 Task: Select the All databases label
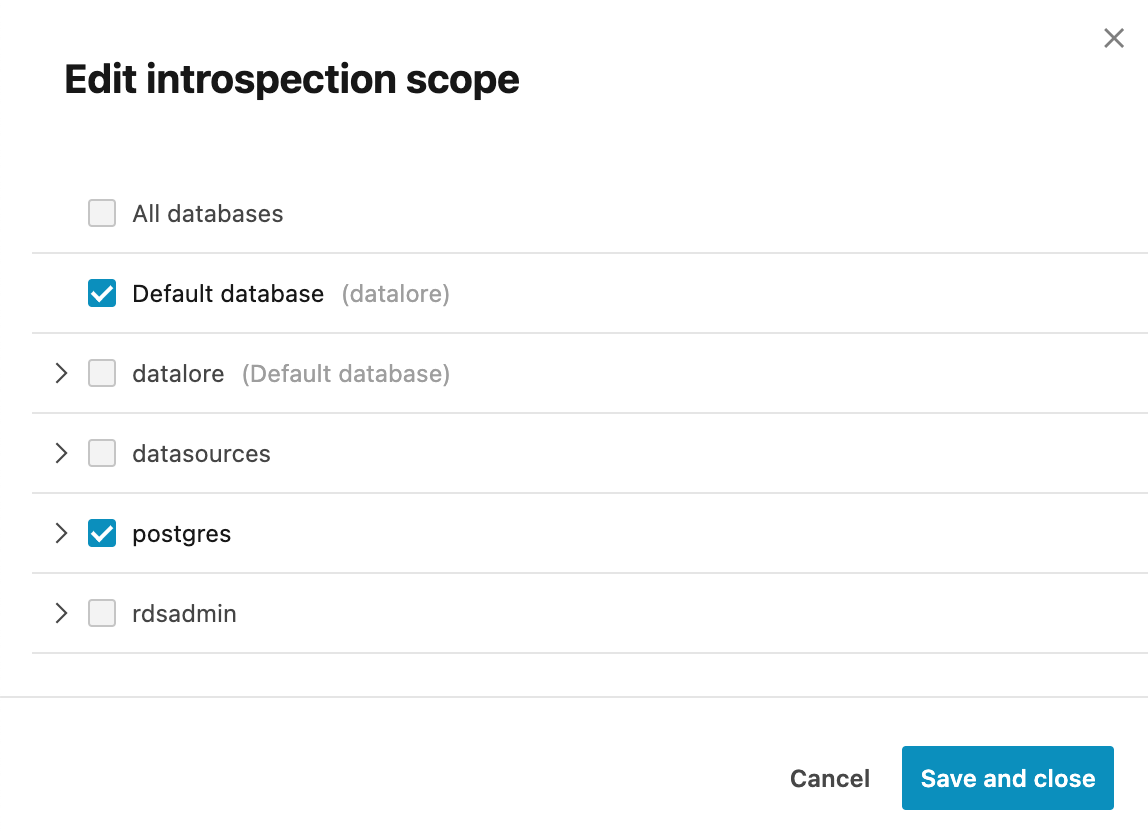tap(207, 213)
